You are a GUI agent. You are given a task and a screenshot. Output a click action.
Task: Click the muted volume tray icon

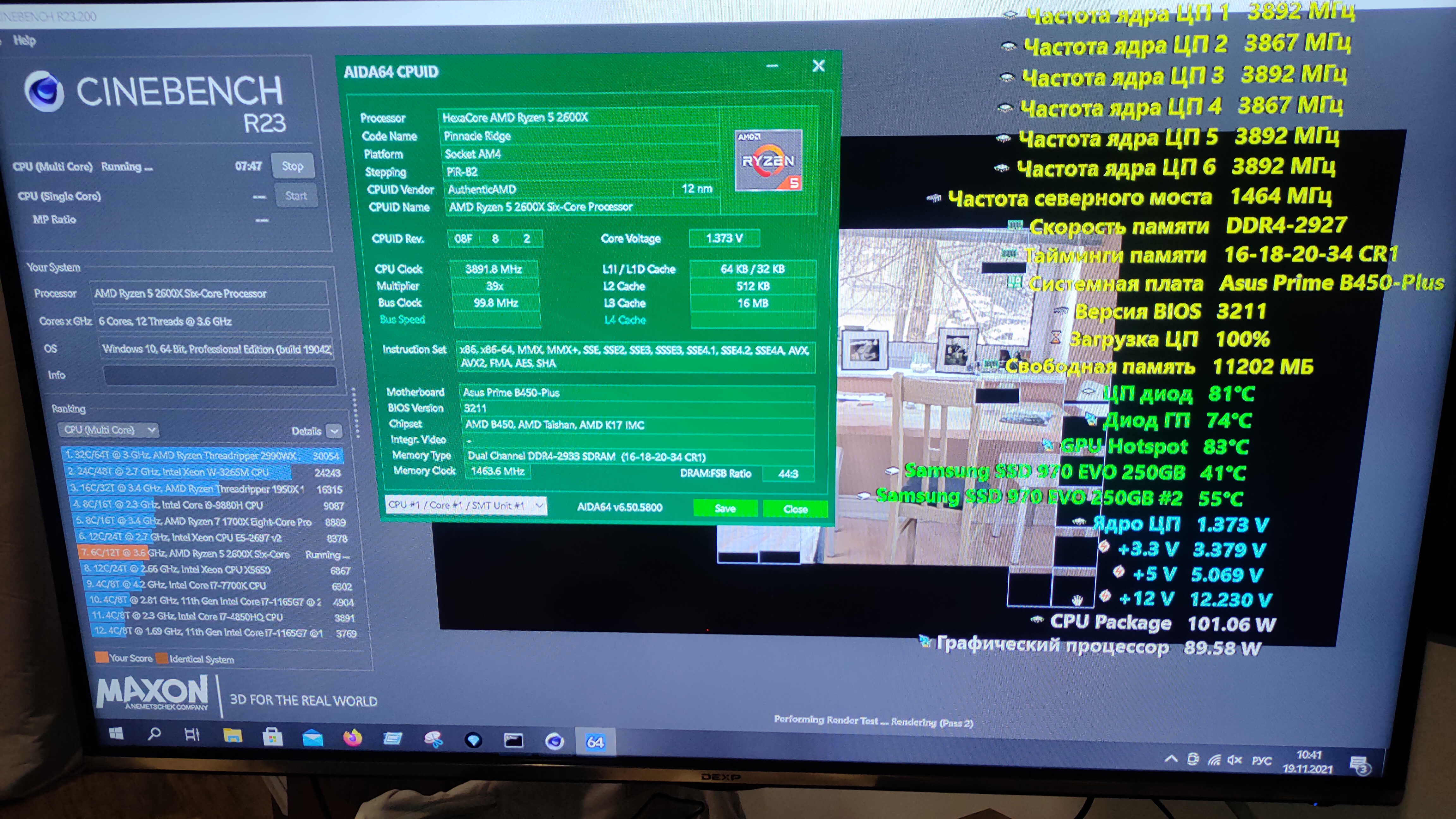pyautogui.click(x=1235, y=760)
